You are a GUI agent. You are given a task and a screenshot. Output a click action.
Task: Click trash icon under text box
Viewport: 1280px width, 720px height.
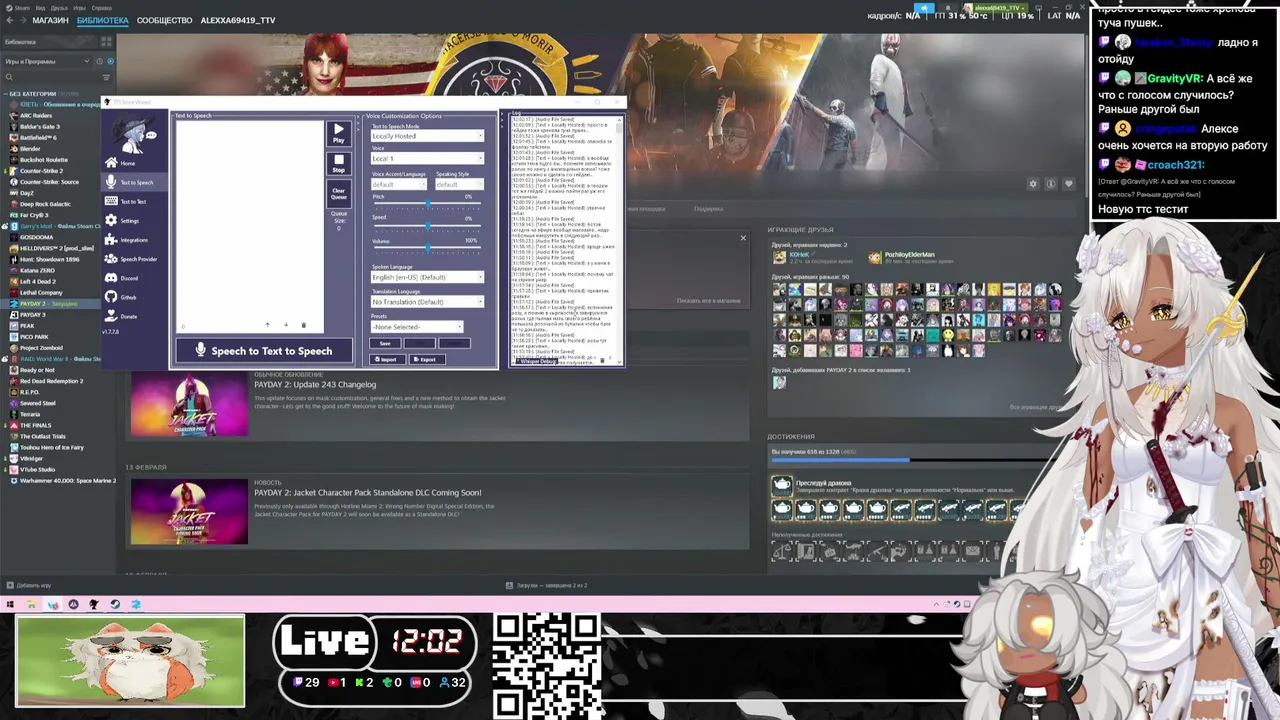[x=303, y=325]
